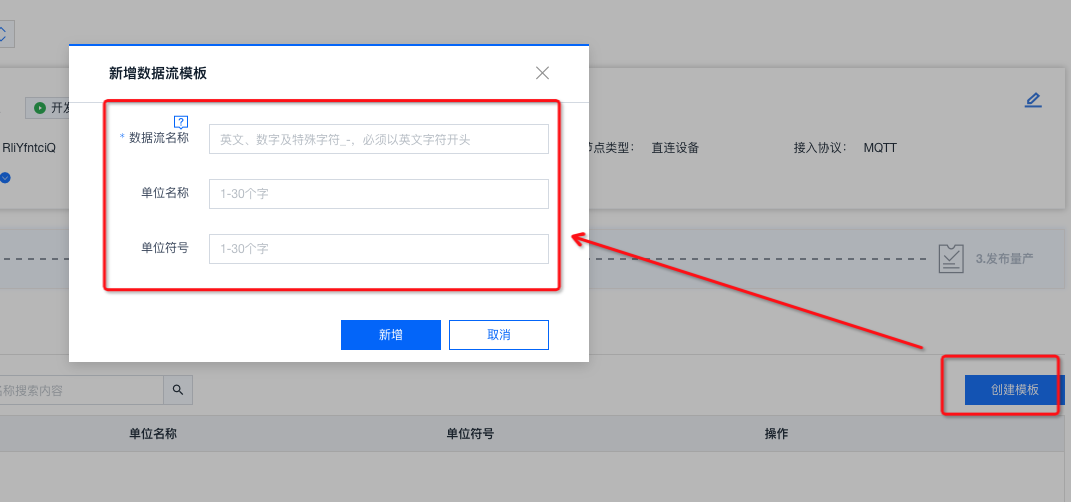Select the 单位符号 input box
The image size is (1071, 502).
coord(378,248)
